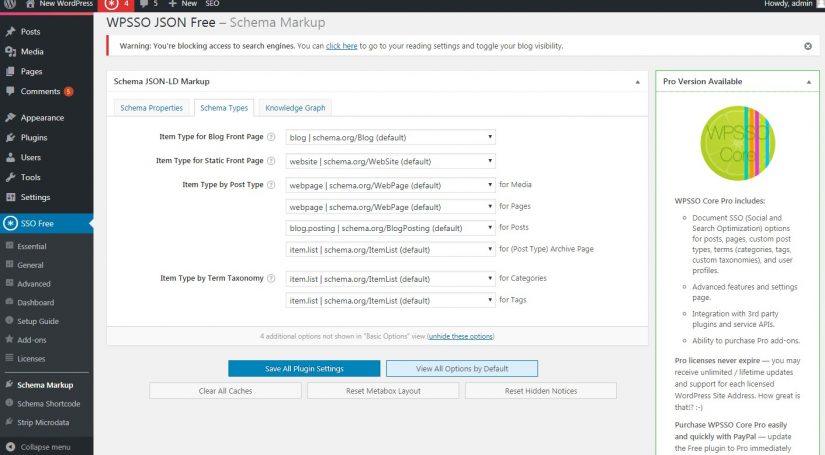Click the WPSSO Core logo image
This screenshot has width=825, height=455.
point(738,143)
